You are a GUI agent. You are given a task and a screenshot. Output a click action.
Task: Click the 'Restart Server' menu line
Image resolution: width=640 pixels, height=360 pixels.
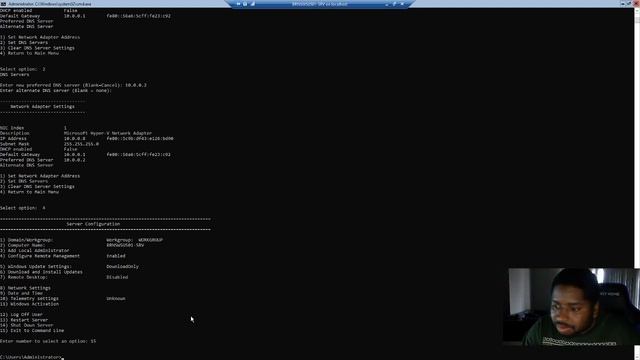pos(24,320)
